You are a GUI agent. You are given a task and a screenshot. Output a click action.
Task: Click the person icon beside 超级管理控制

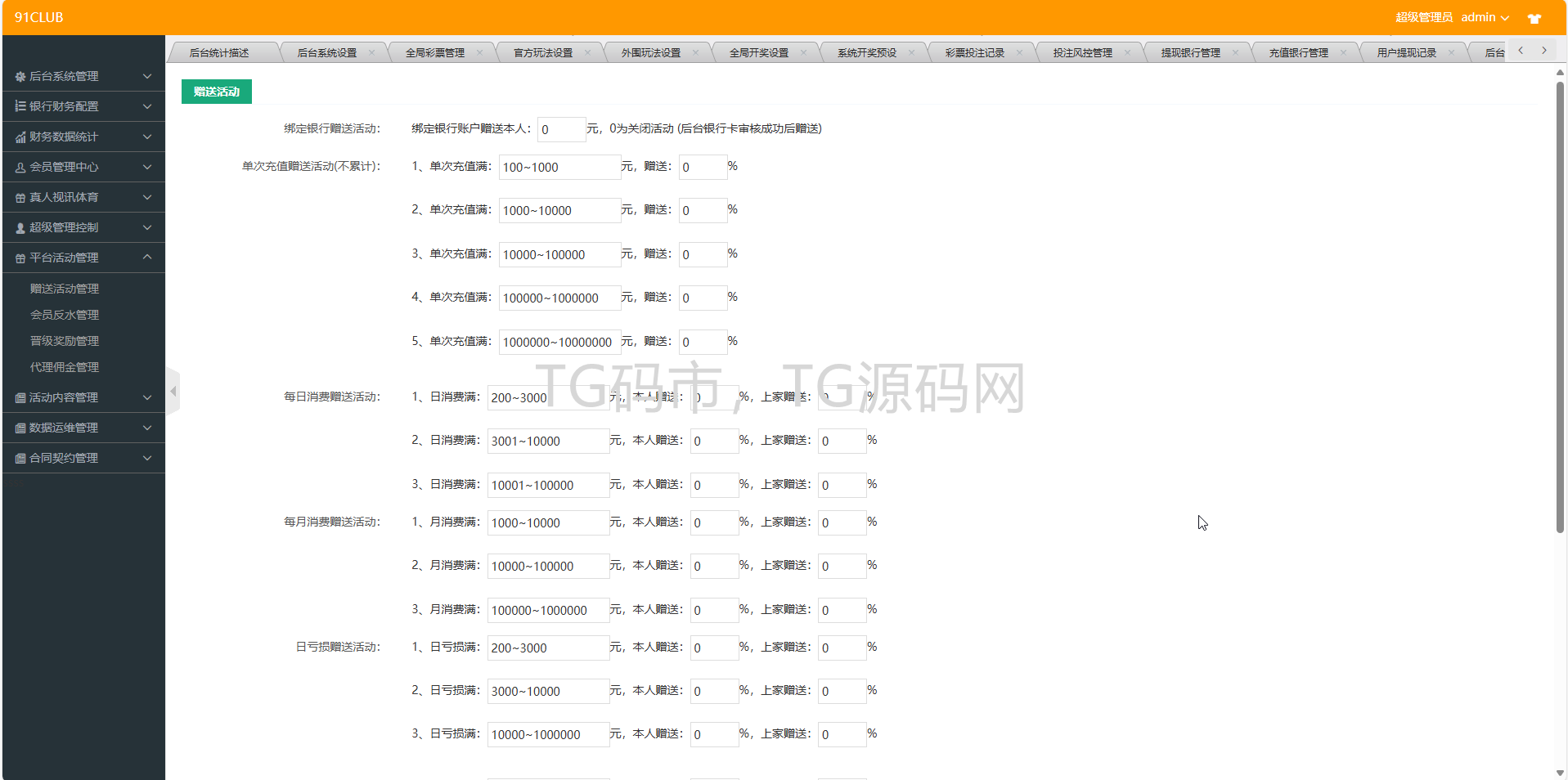(x=20, y=228)
